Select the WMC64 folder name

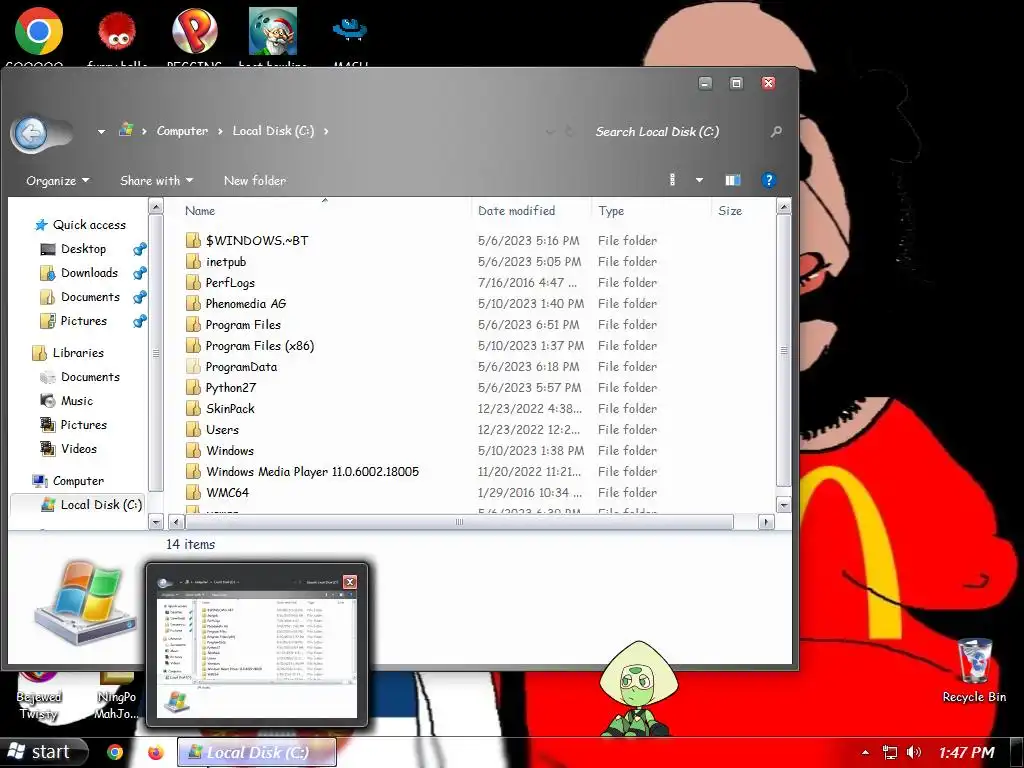(x=227, y=492)
